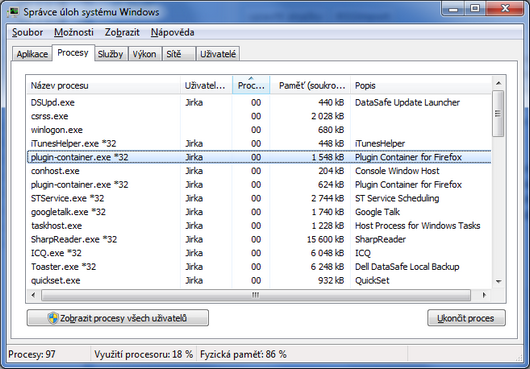Screen dimensions: 530x369
Task: Open the Uživatelé tab
Action: pyautogui.click(x=218, y=54)
